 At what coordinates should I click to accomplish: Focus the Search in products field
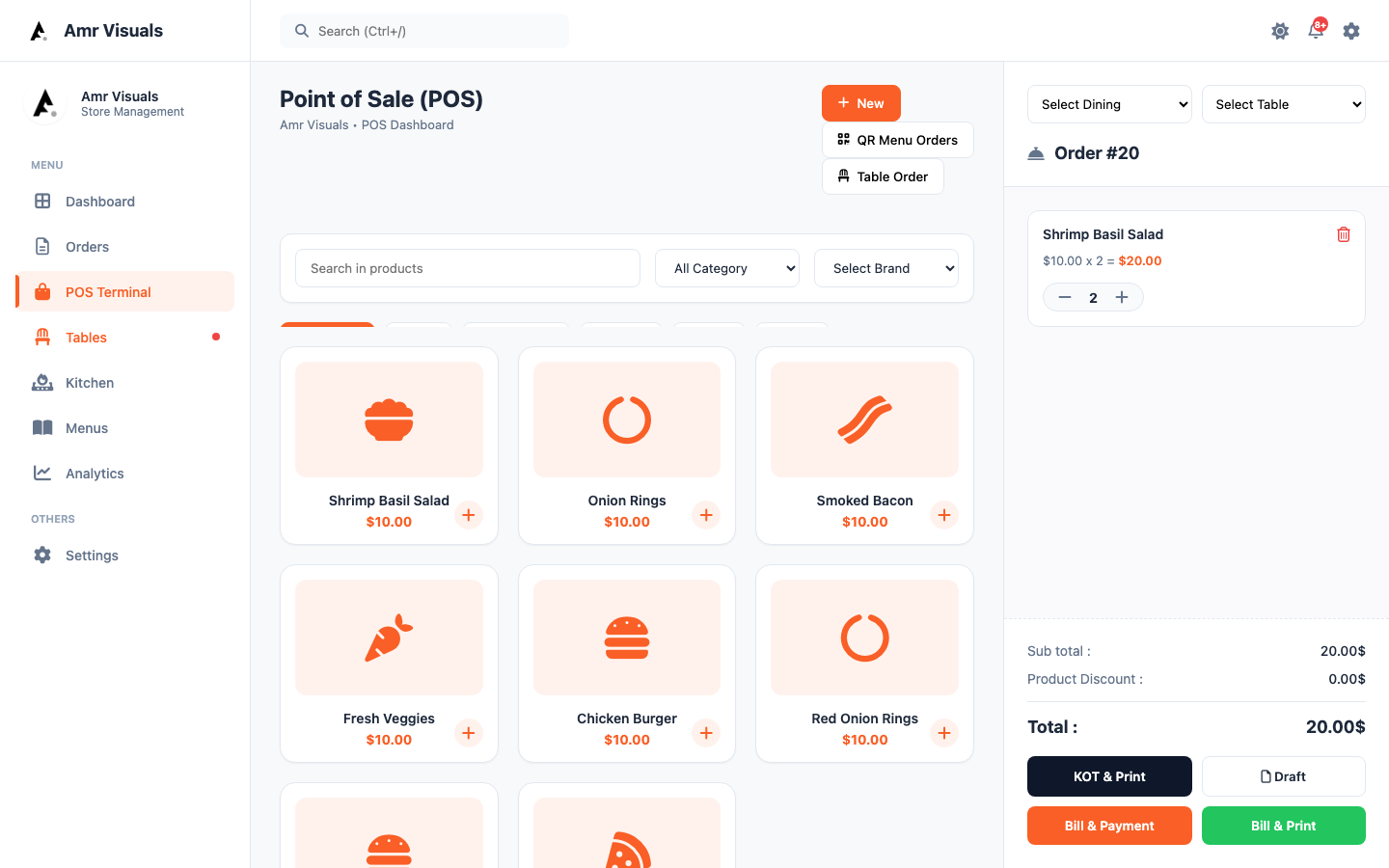(468, 268)
